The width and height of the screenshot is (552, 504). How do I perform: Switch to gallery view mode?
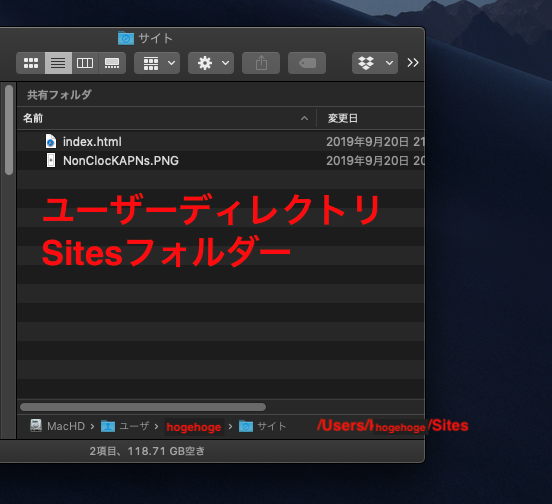[112, 63]
